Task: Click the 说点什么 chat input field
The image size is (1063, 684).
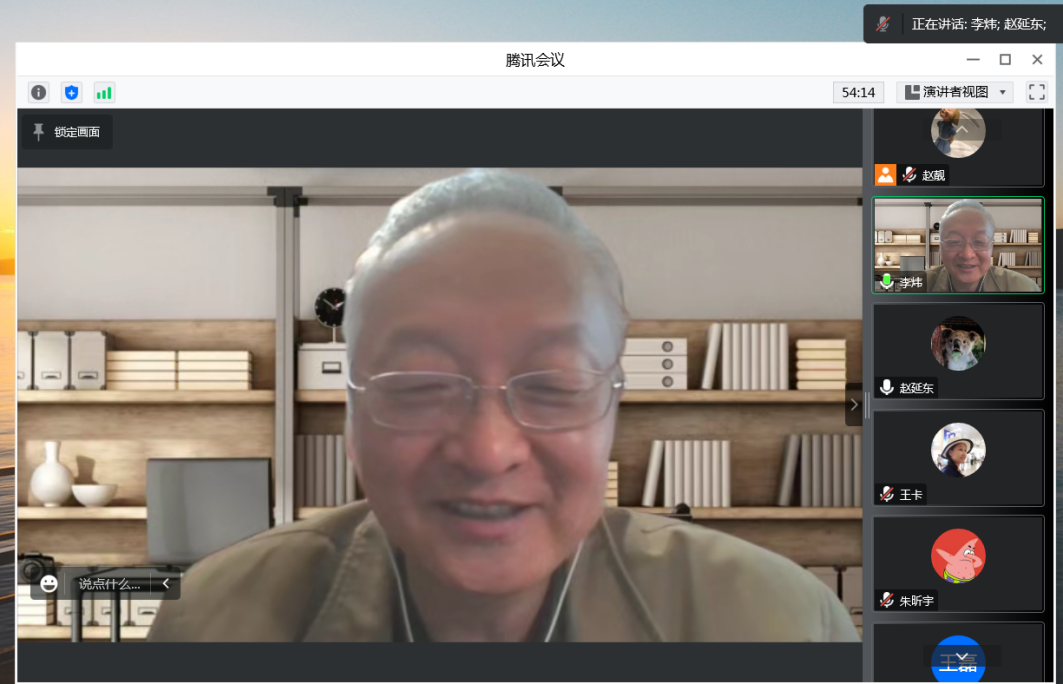Action: pyautogui.click(x=109, y=583)
